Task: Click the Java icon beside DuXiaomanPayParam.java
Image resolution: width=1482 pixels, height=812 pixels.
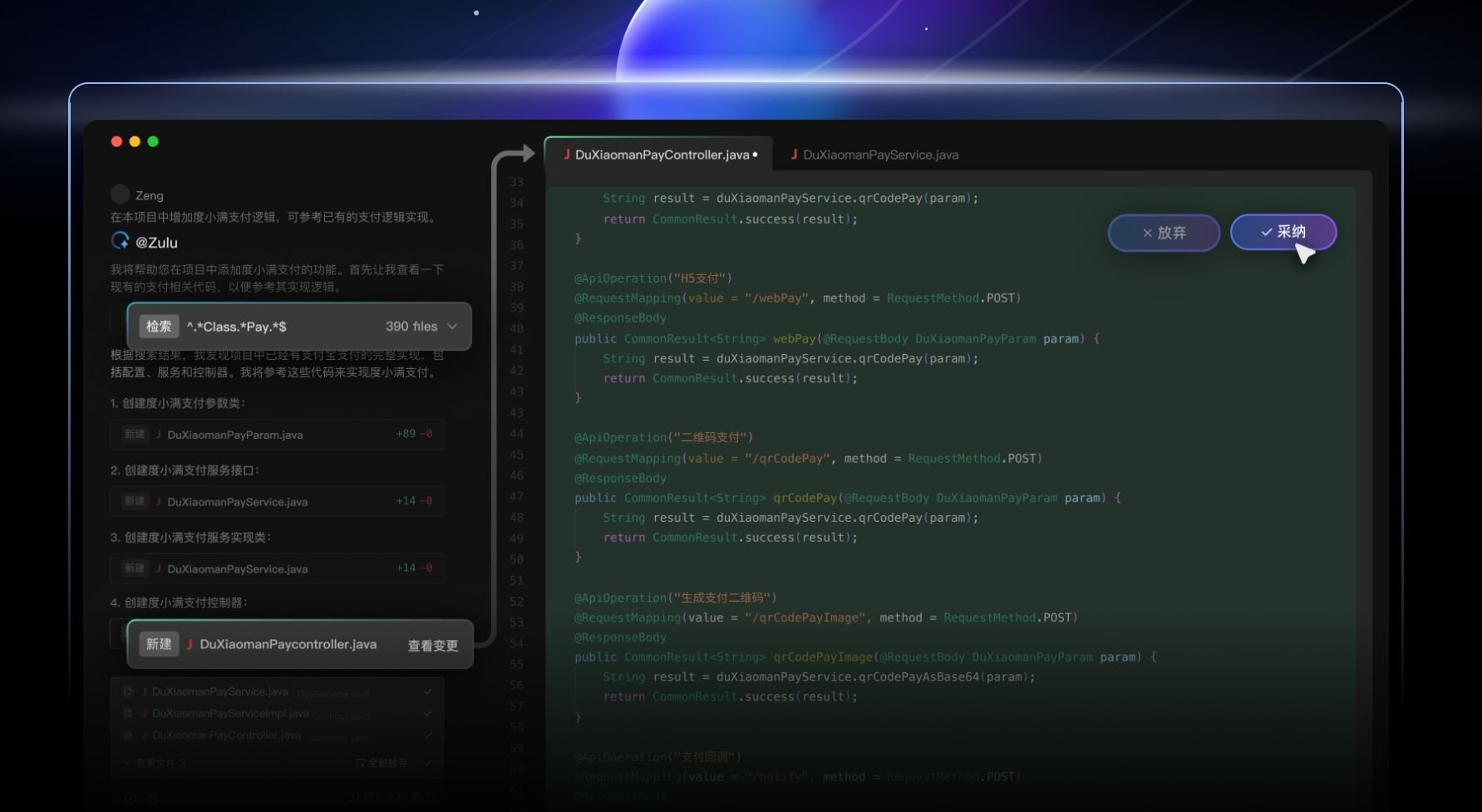Action: tap(159, 435)
